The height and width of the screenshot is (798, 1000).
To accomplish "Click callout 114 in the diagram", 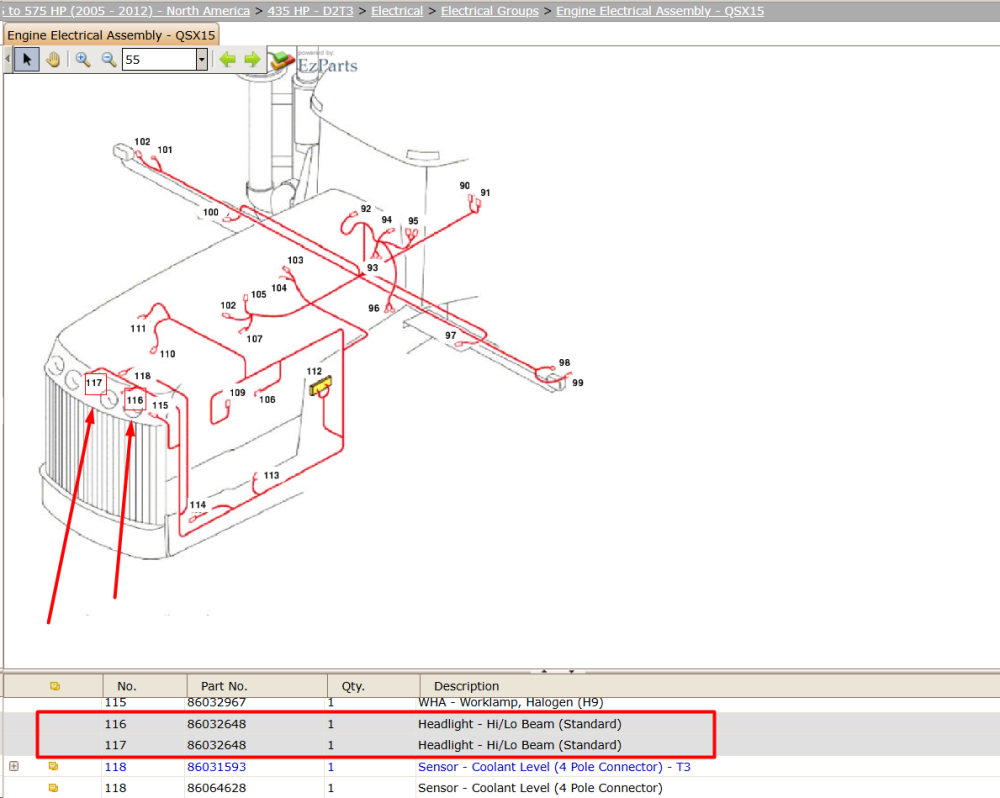I will pos(198,505).
